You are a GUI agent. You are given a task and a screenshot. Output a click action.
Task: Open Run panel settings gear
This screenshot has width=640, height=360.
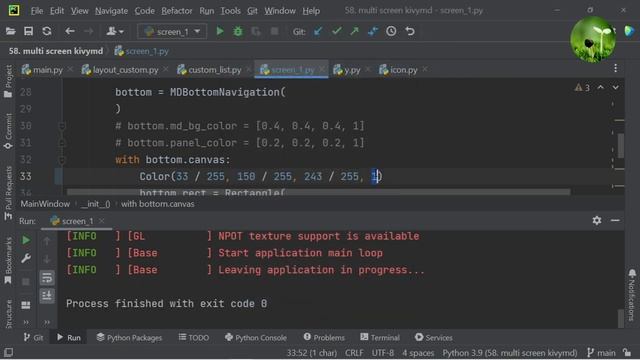tap(597, 220)
